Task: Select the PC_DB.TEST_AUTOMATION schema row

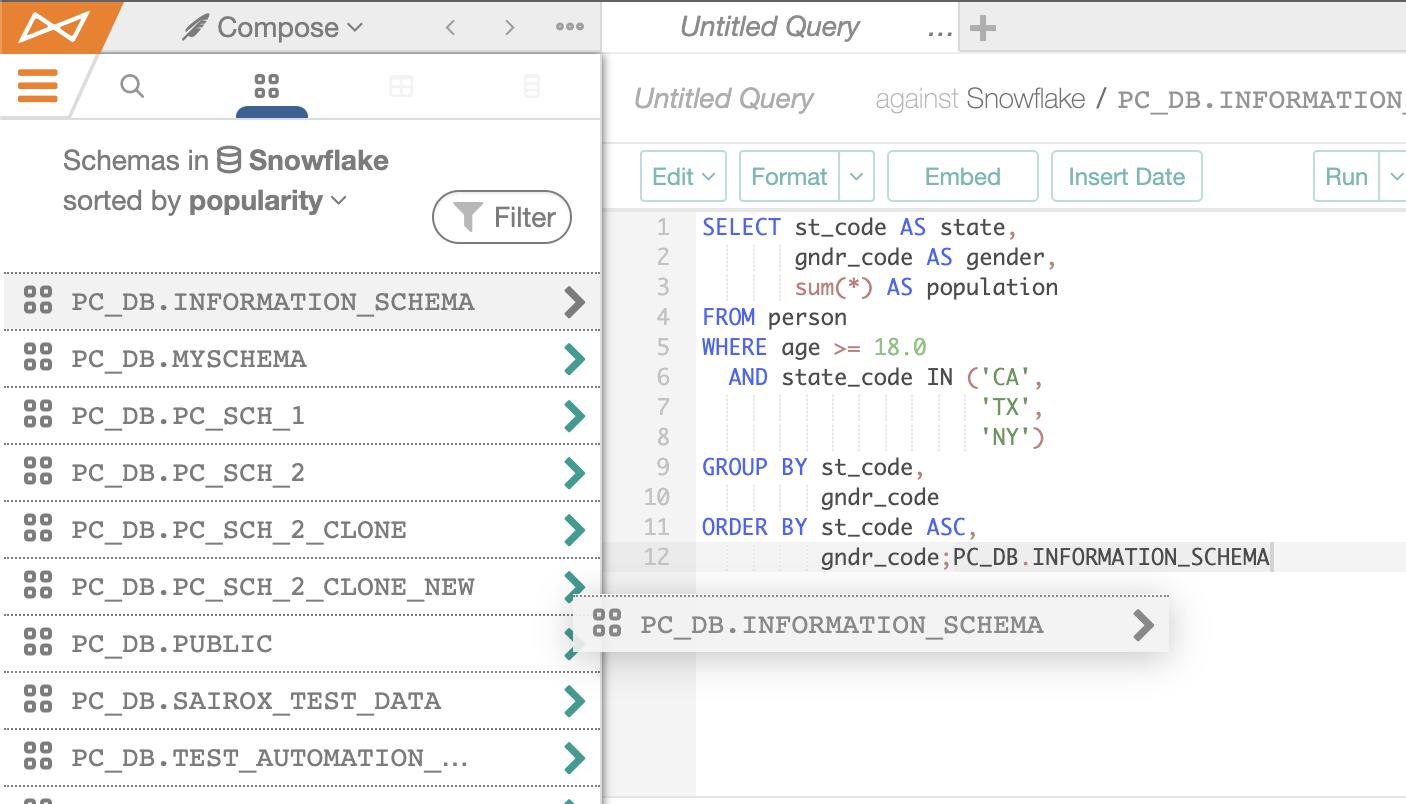Action: (302, 758)
